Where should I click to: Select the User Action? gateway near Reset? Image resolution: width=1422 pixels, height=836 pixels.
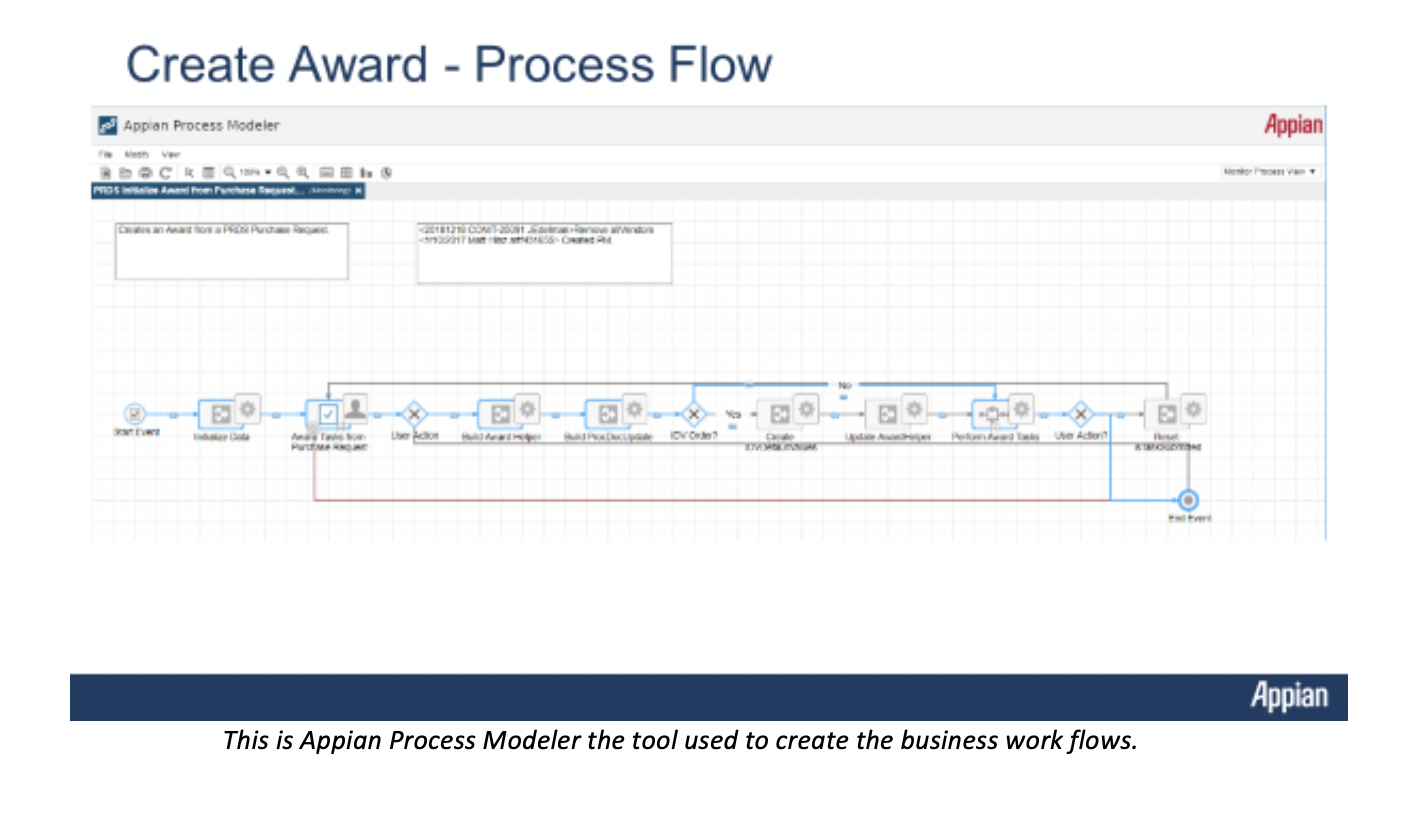(x=1080, y=413)
